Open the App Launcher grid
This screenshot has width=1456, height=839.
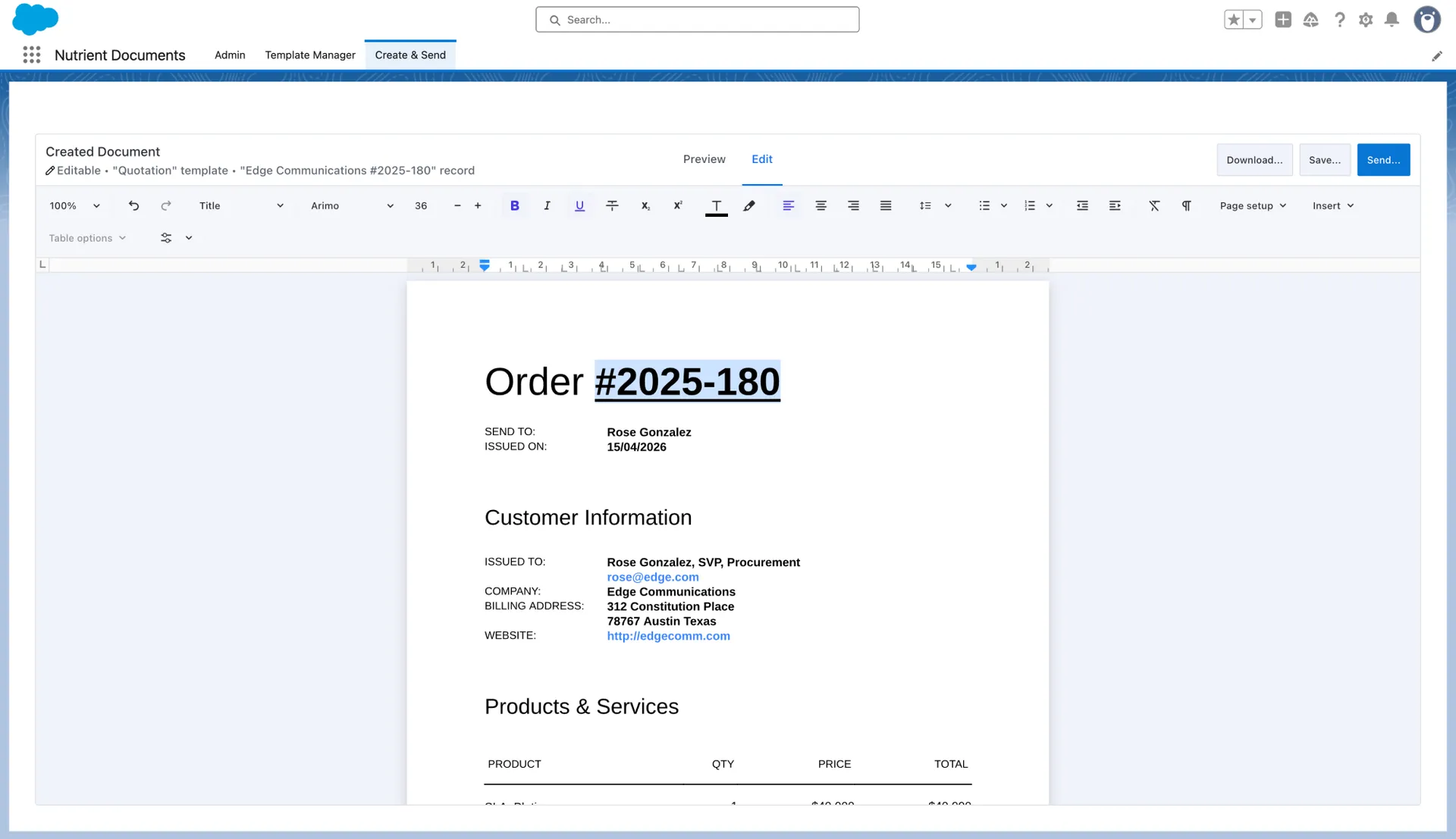(31, 55)
